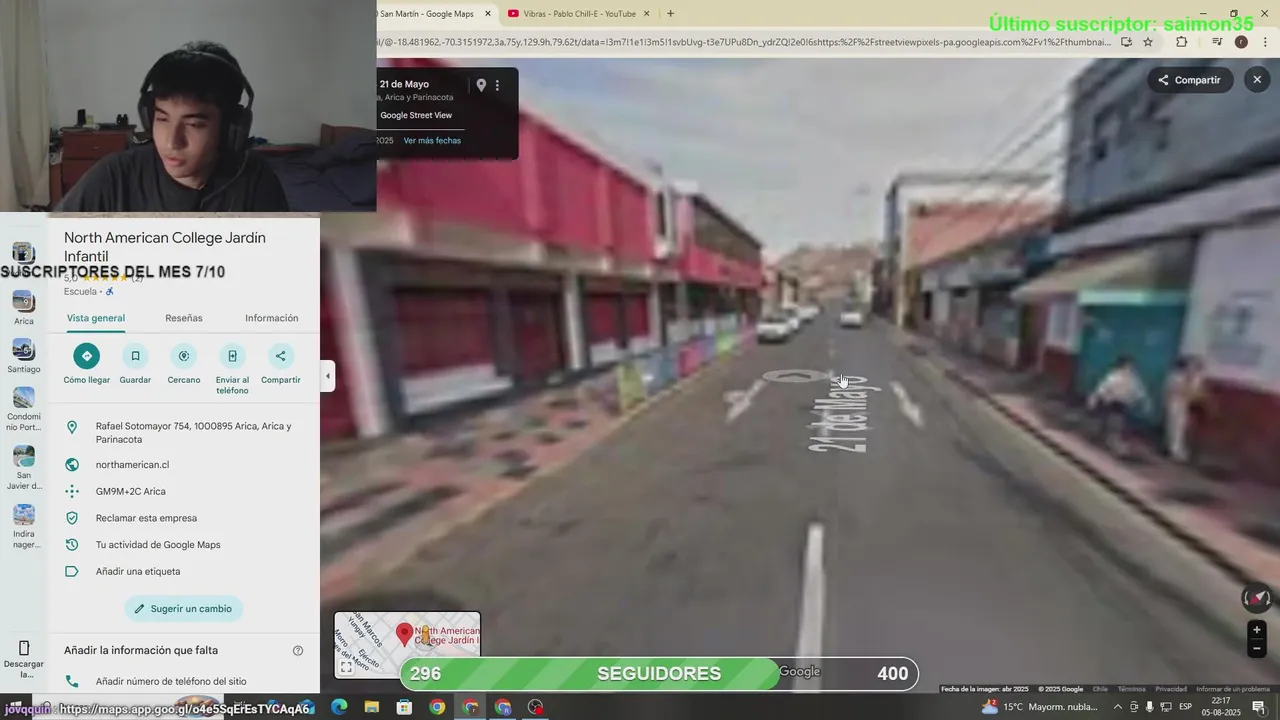The height and width of the screenshot is (720, 1280).
Task: Open Arica recent item in sidebar
Action: [x=24, y=309]
